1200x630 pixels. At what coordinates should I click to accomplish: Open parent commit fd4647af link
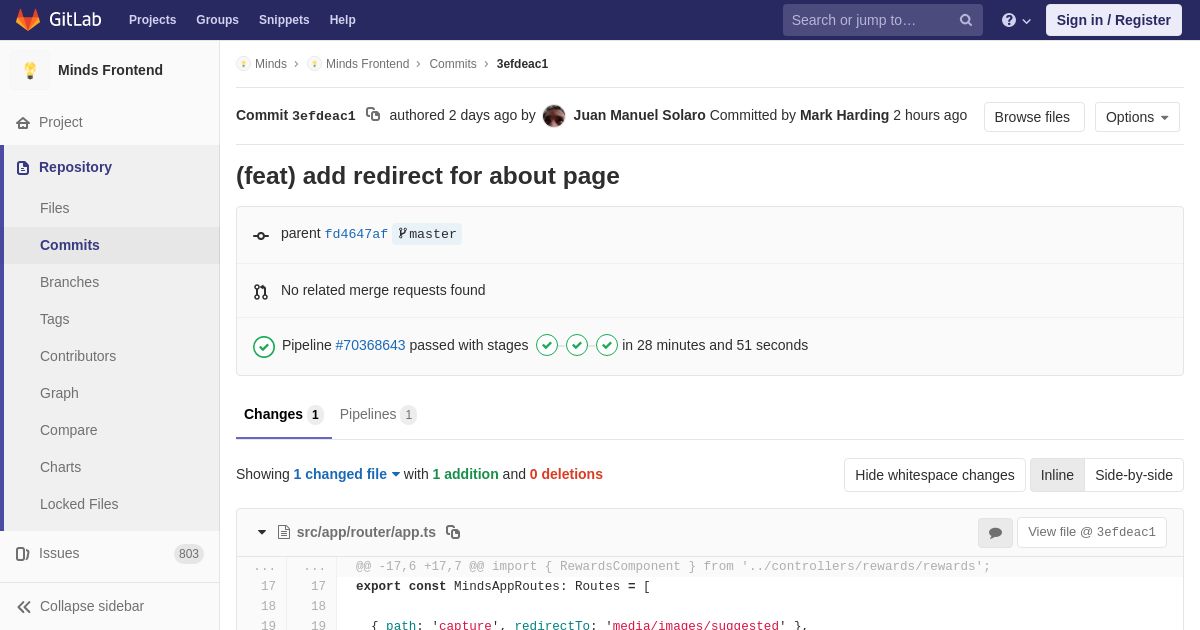click(x=356, y=234)
